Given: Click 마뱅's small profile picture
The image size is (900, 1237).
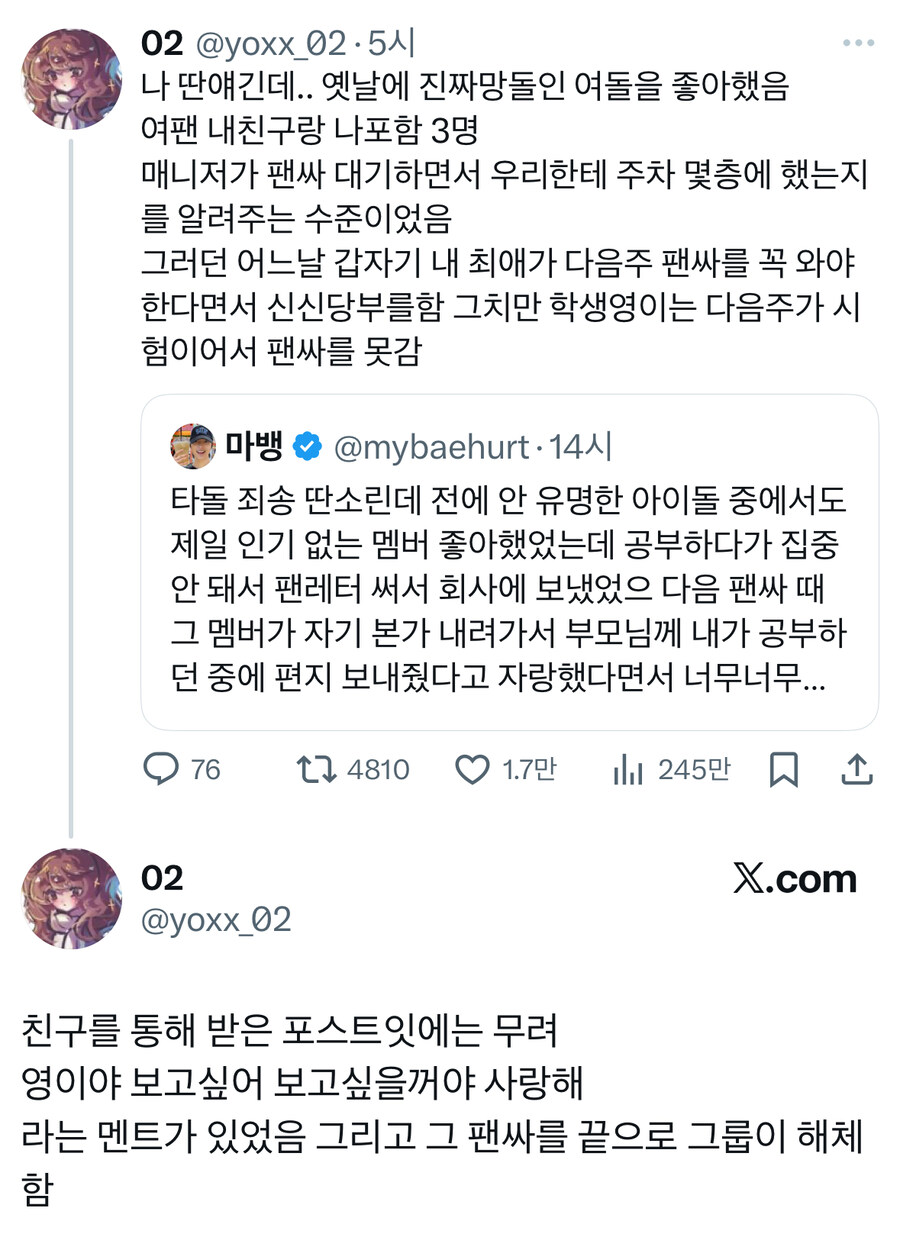Looking at the screenshot, I should point(193,445).
